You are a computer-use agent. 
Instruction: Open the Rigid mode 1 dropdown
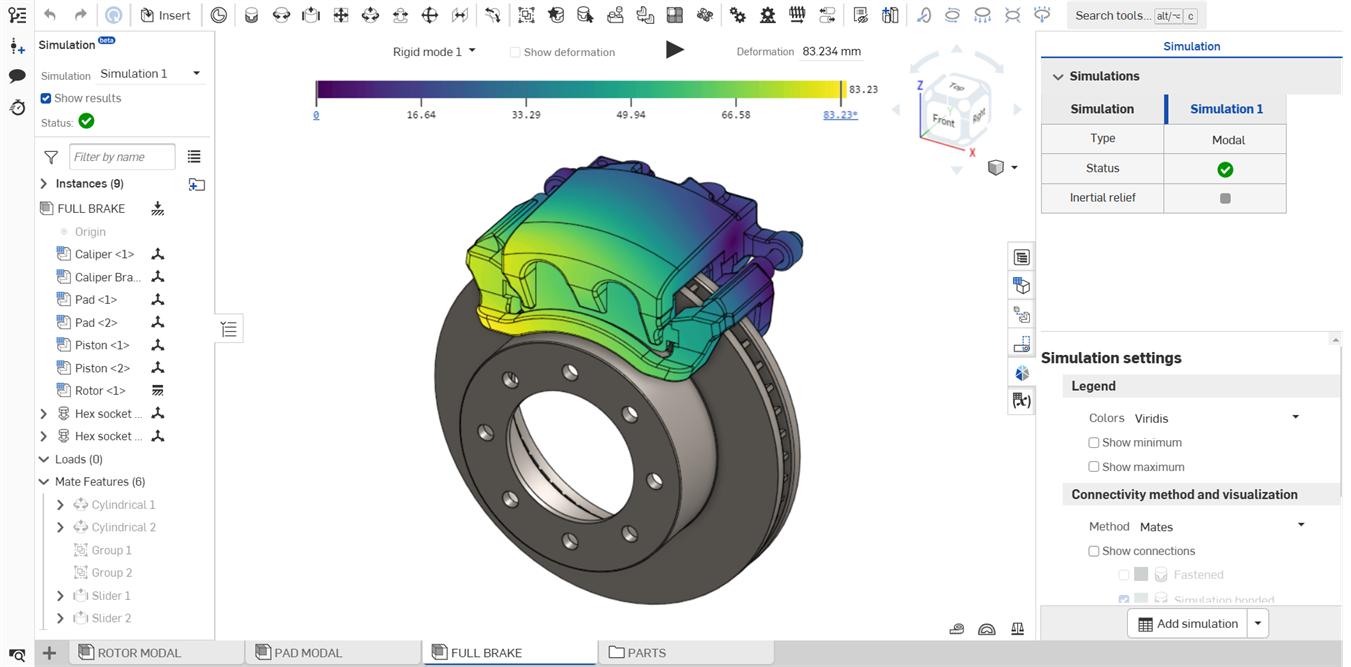click(434, 51)
